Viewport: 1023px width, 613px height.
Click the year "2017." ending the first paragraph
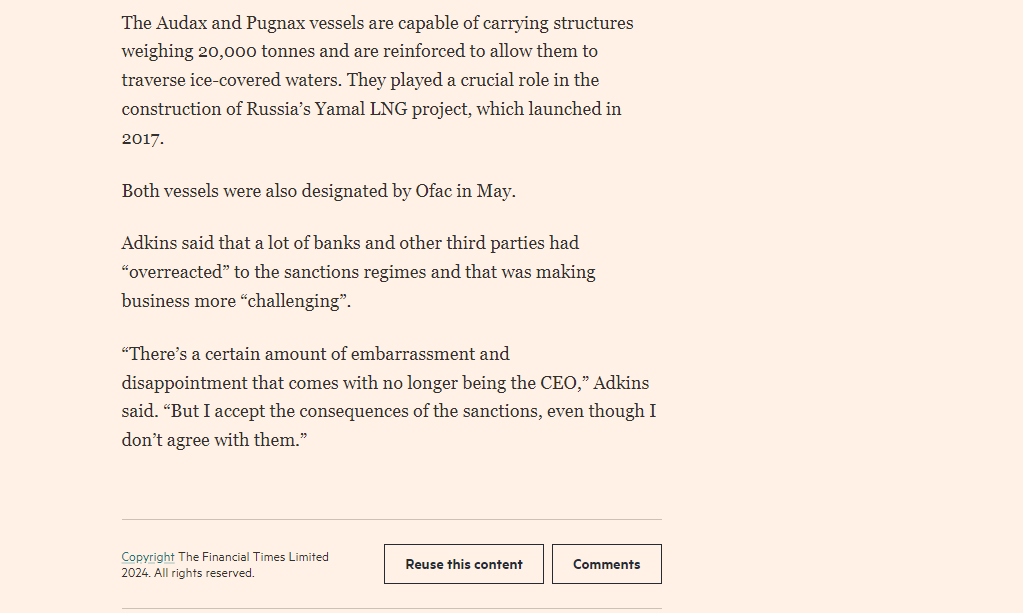pyautogui.click(x=142, y=138)
